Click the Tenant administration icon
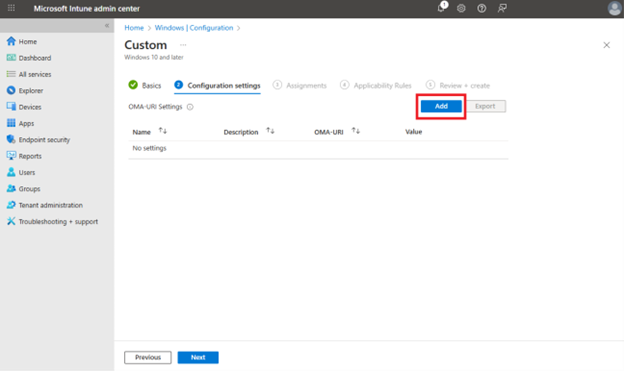 tap(11, 205)
